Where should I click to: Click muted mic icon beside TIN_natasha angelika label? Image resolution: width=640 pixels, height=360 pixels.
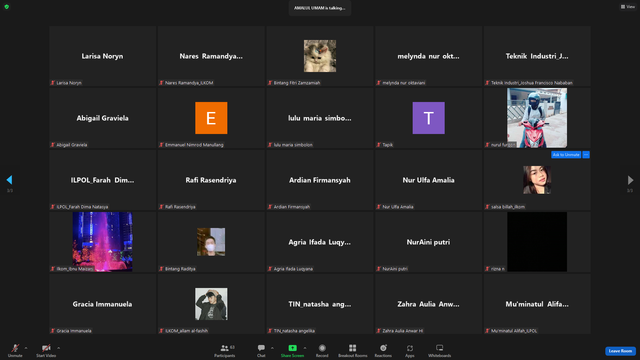coord(270,331)
